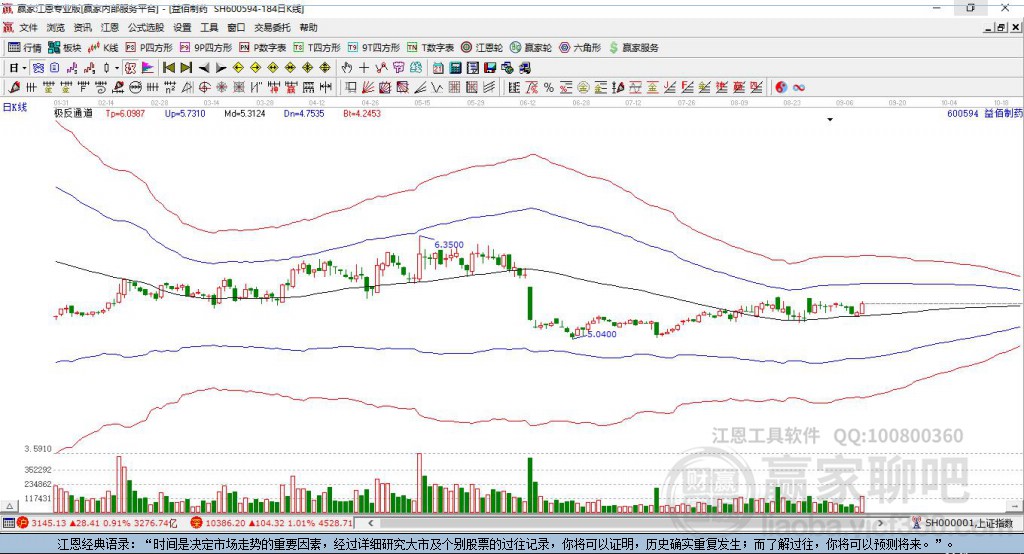The width and height of the screenshot is (1024, 554).
Task: Select the hand pan tool
Action: point(347,68)
